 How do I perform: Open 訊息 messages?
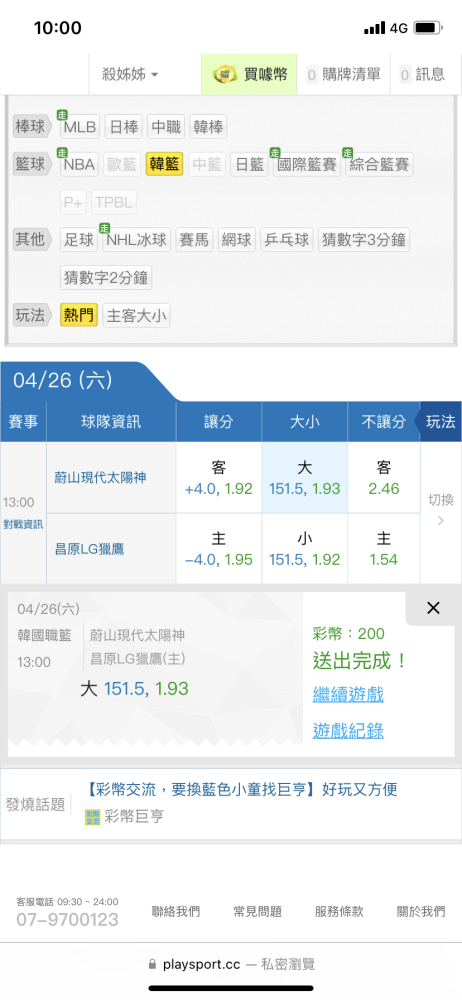click(422, 75)
